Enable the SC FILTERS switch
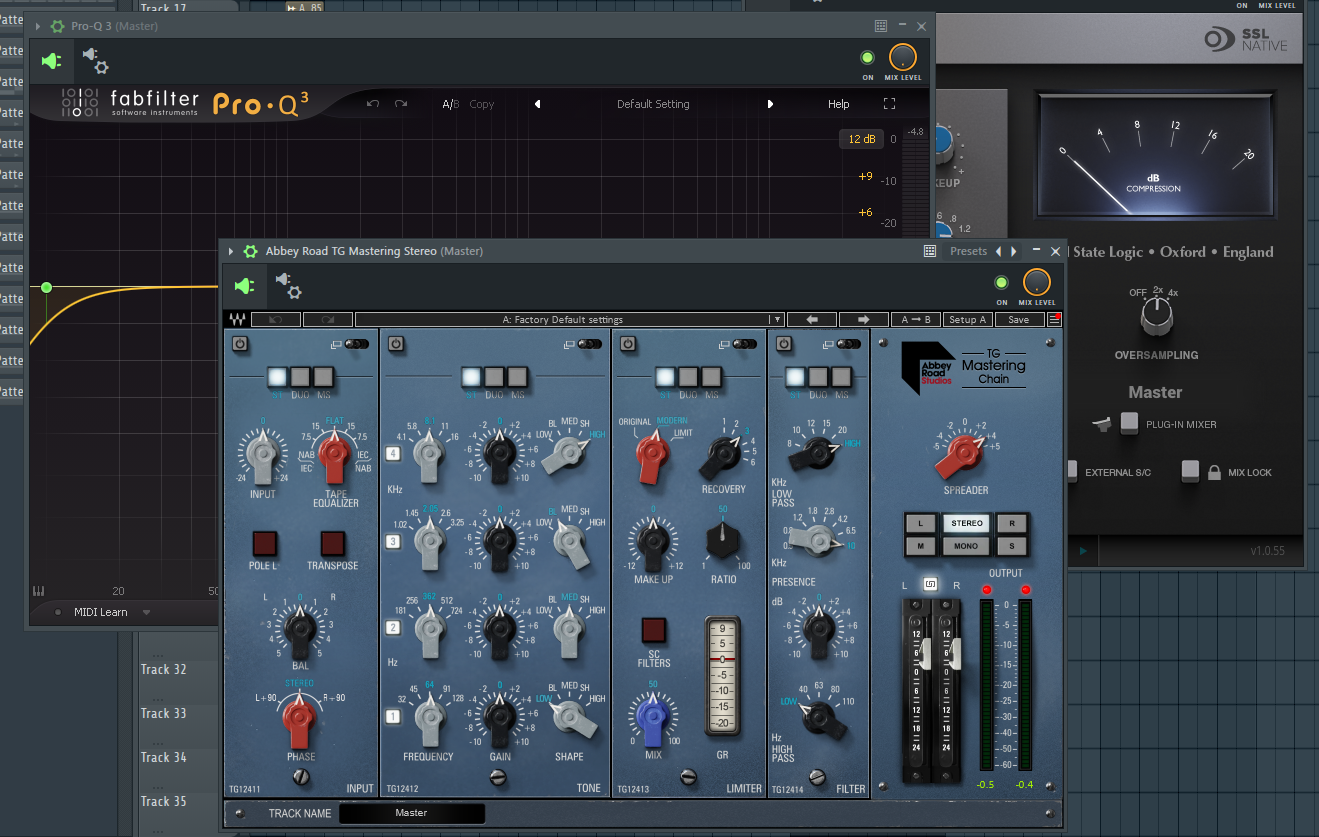 (653, 630)
